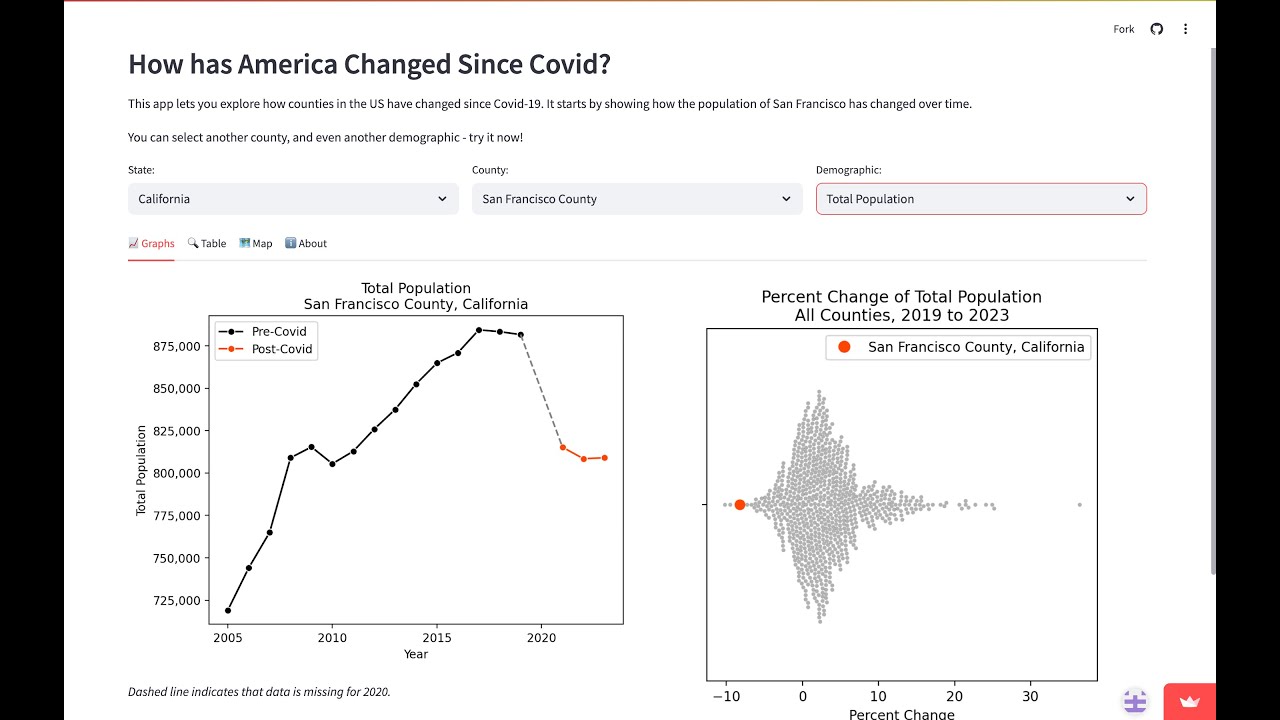The height and width of the screenshot is (720, 1280).
Task: Switch to the Map tab
Action: [256, 243]
